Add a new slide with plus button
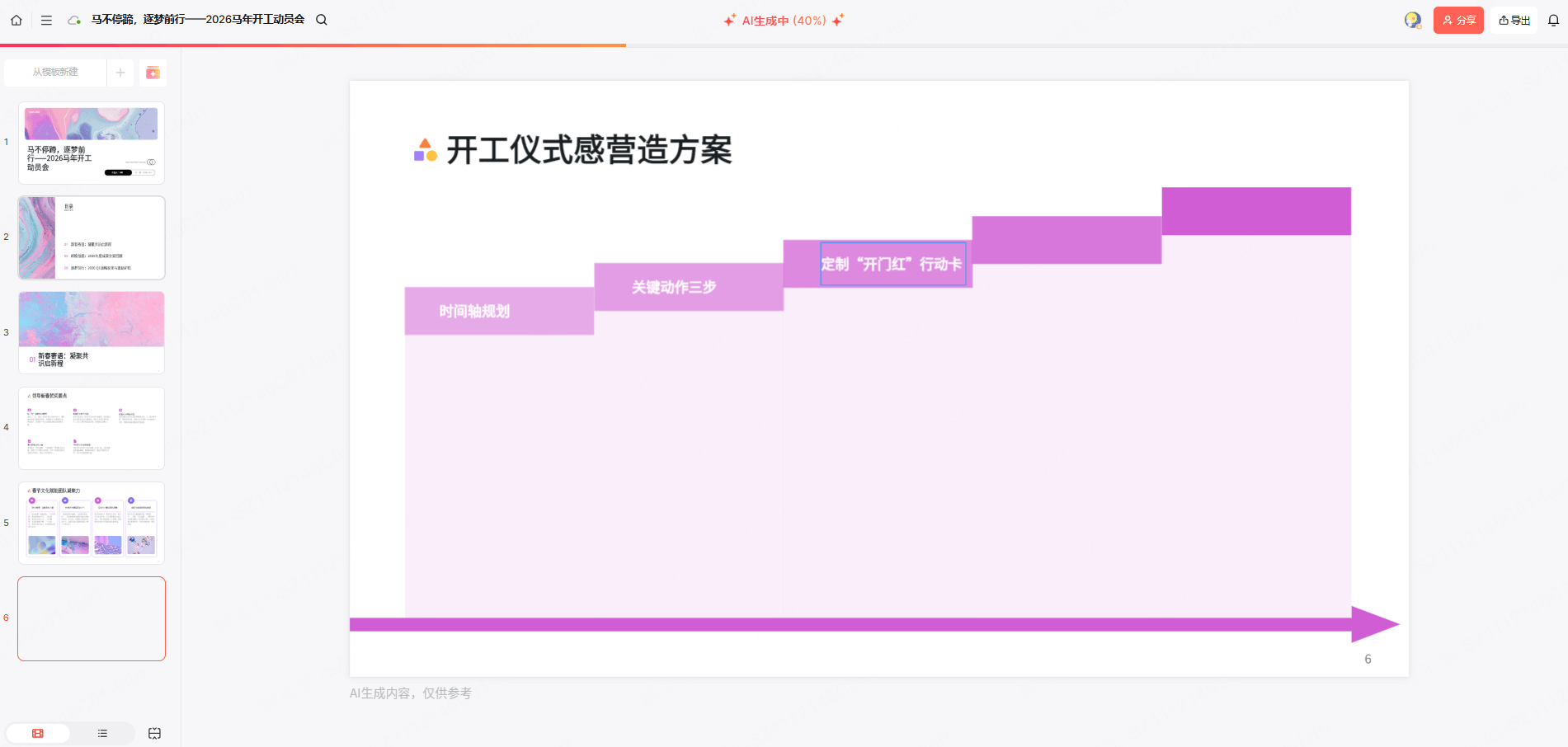Viewport: 1568px width, 747px height. point(120,73)
